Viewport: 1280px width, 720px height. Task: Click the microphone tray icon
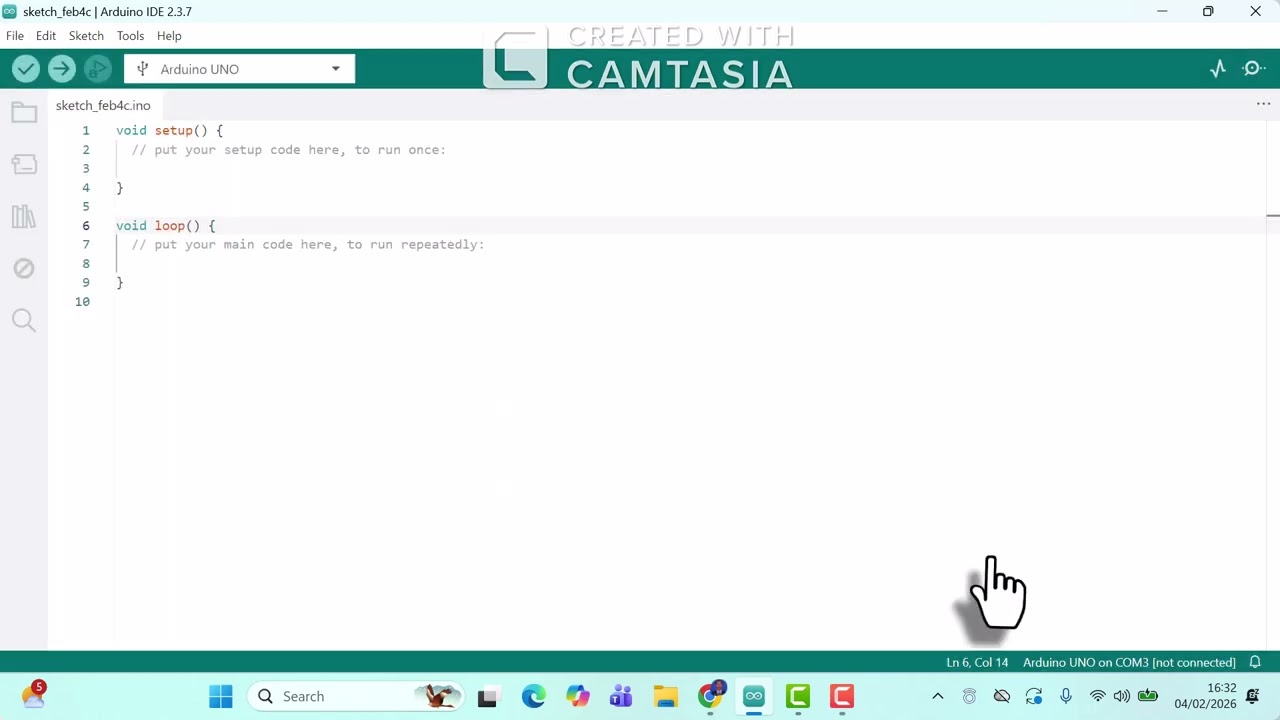click(x=1066, y=696)
